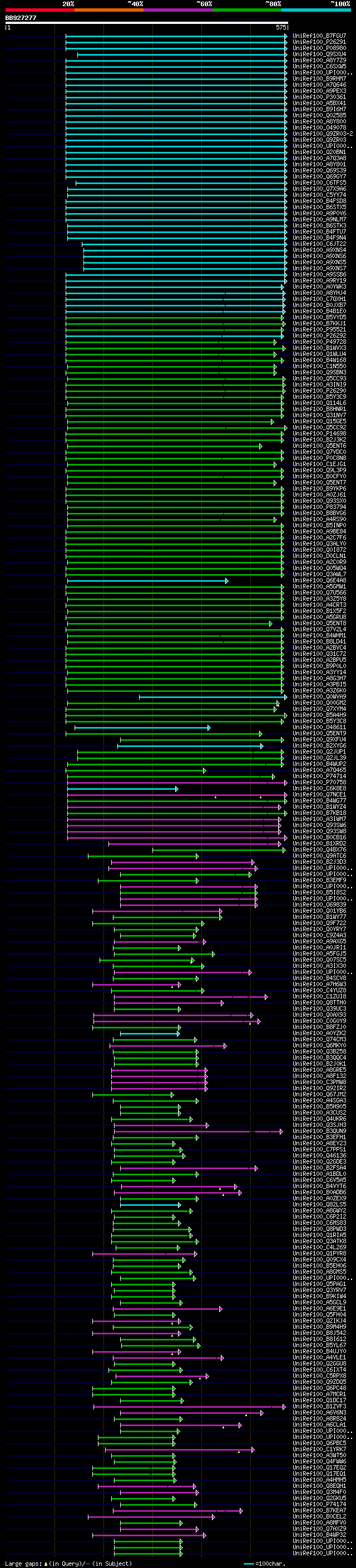Click the UniRef100_C1YRK7 label

tap(319, 1449)
